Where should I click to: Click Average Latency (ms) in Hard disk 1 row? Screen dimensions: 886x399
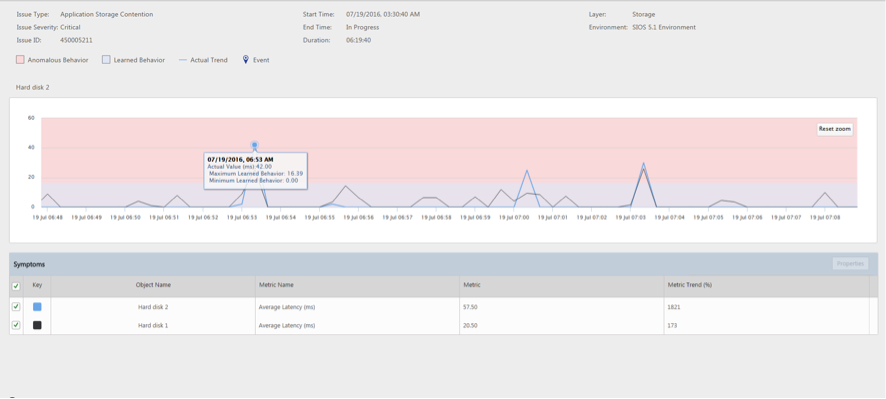[286, 326]
